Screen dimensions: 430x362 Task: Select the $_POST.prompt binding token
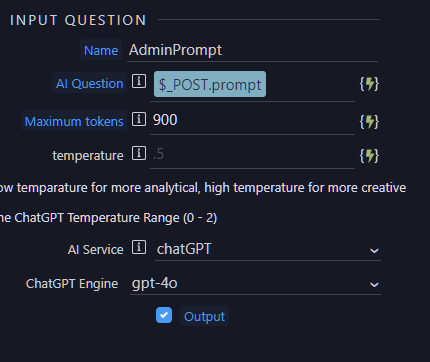pyautogui.click(x=210, y=84)
